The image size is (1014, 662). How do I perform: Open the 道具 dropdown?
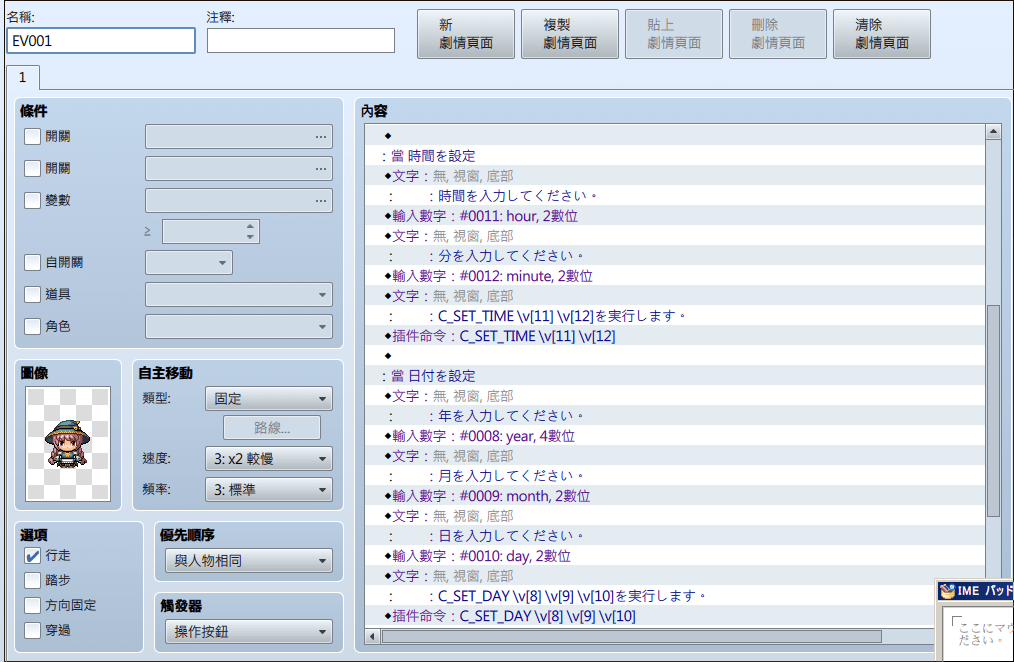point(239,295)
